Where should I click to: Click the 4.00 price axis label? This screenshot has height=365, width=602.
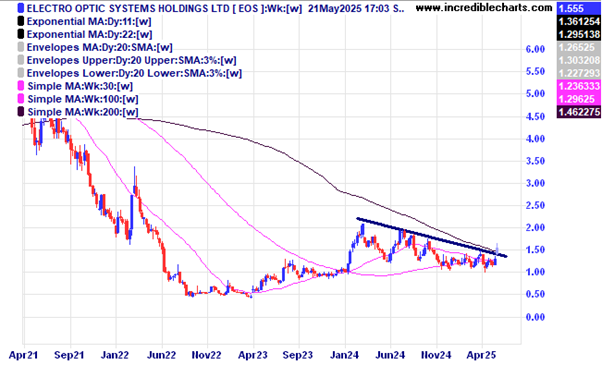pos(535,139)
